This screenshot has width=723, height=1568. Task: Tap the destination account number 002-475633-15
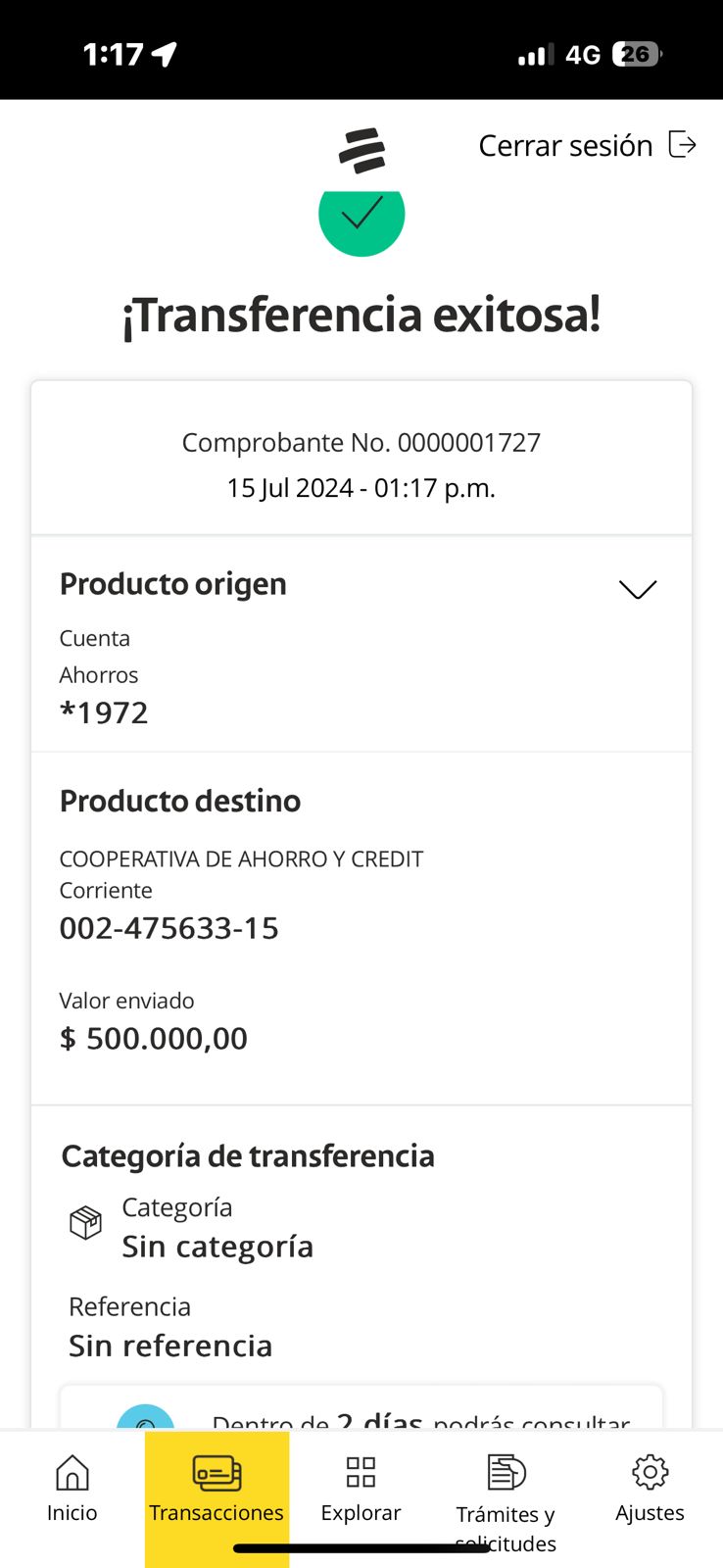(x=169, y=928)
